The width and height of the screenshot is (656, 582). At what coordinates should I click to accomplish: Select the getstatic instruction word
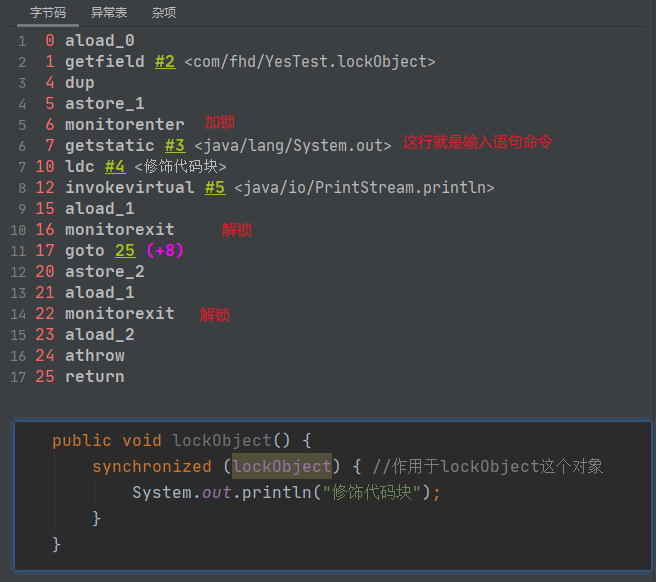110,146
